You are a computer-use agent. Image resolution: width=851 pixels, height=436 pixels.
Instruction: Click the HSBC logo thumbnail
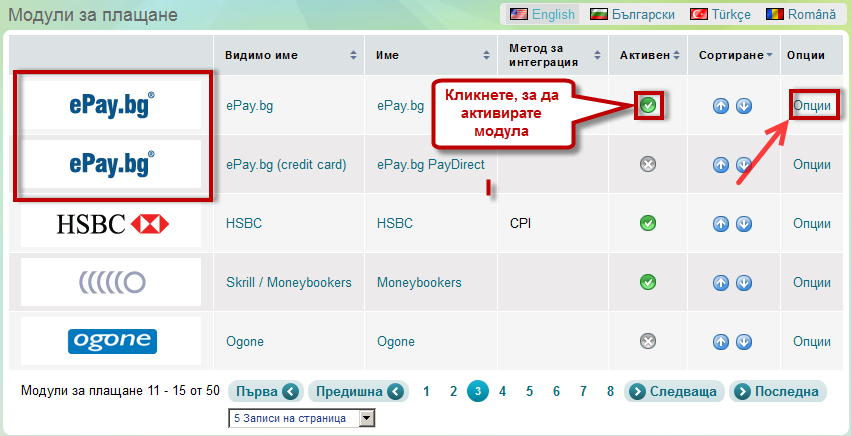coord(111,224)
